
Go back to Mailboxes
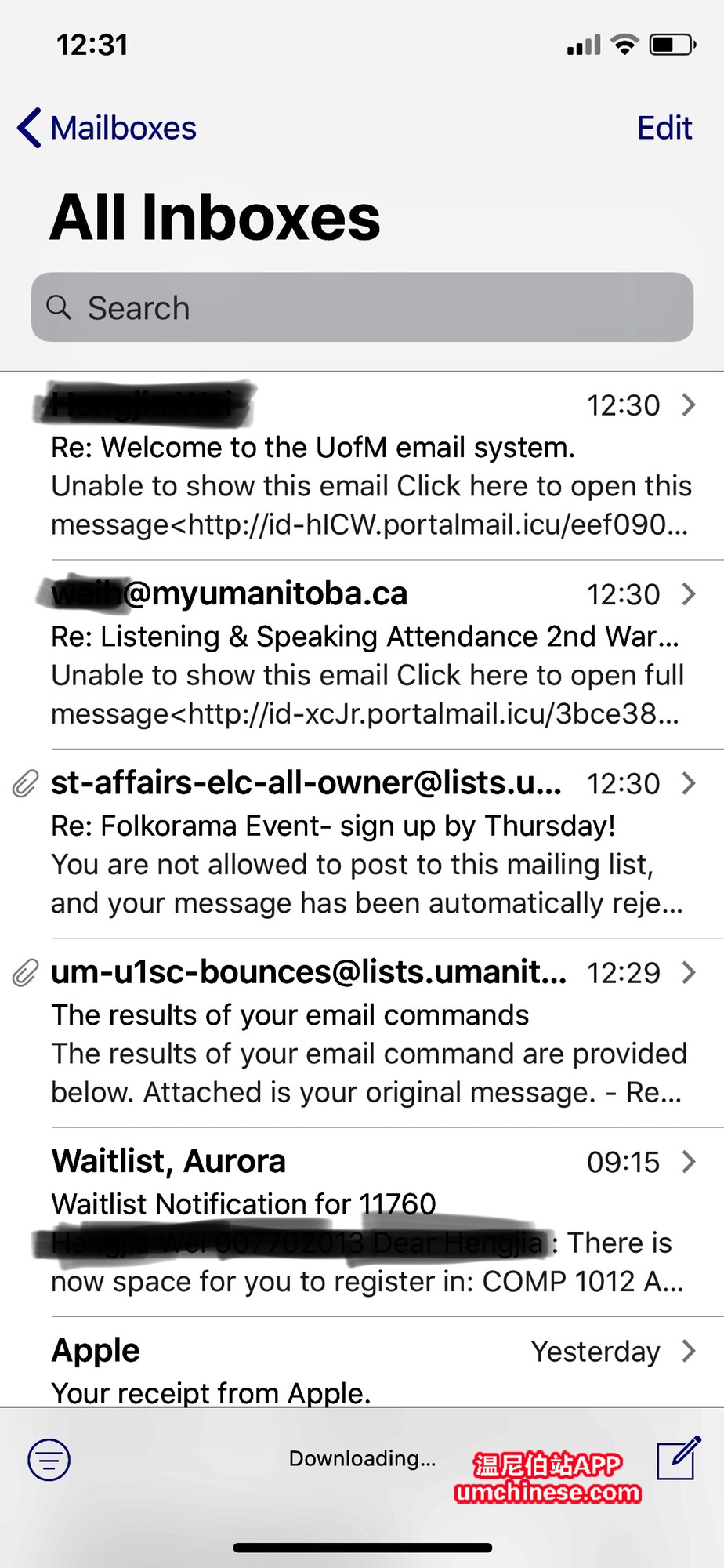(x=123, y=128)
